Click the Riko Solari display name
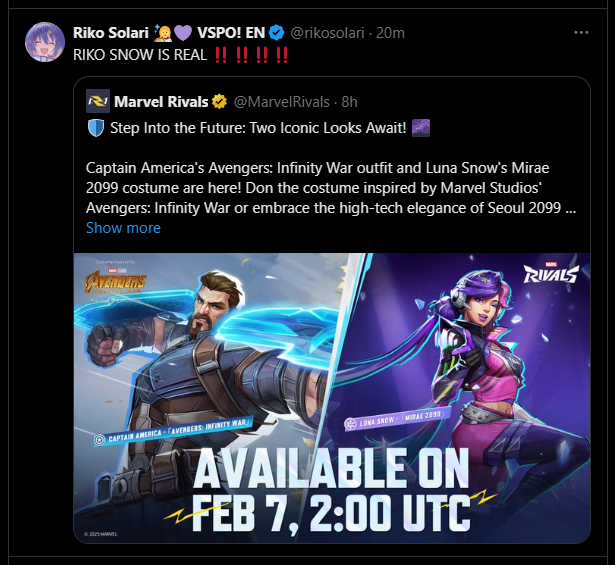615x565 pixels. [111, 33]
